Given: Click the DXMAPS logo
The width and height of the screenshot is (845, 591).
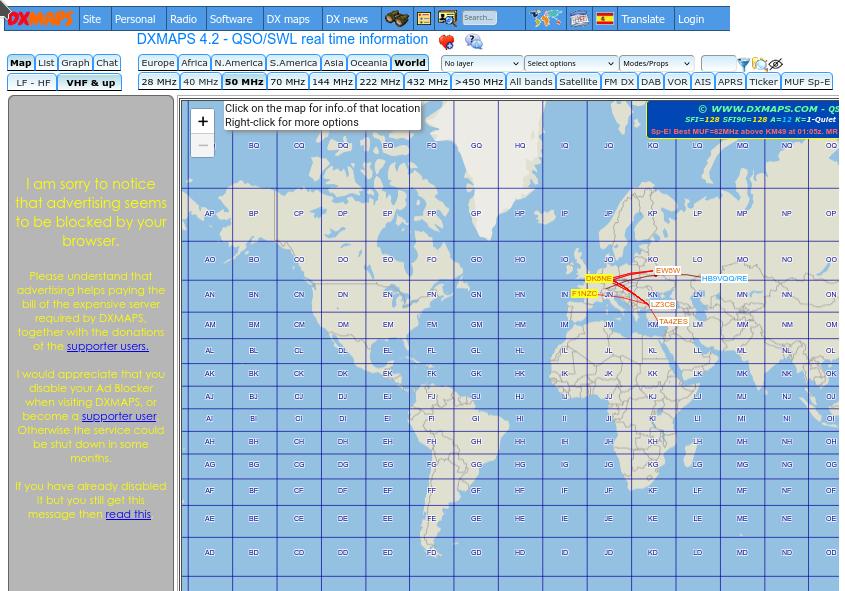Looking at the screenshot, I should pyautogui.click(x=41, y=19).
